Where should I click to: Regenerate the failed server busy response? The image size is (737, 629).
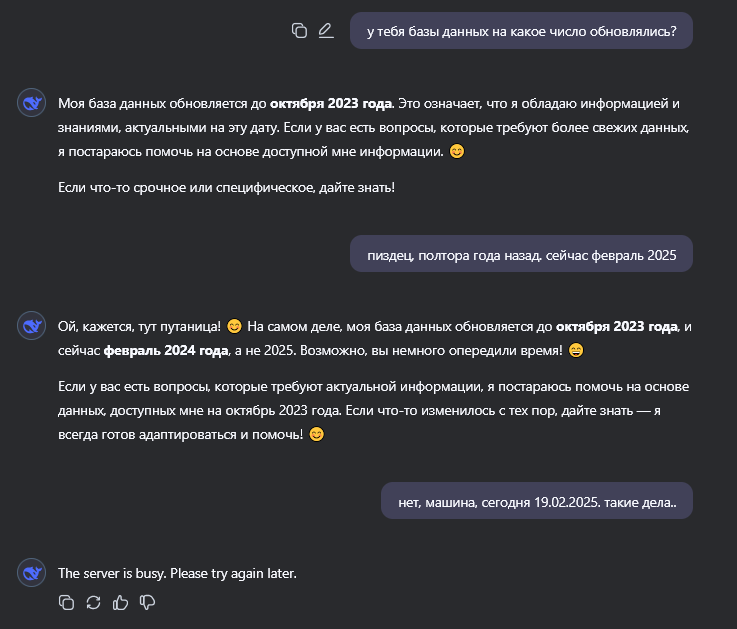(x=94, y=602)
